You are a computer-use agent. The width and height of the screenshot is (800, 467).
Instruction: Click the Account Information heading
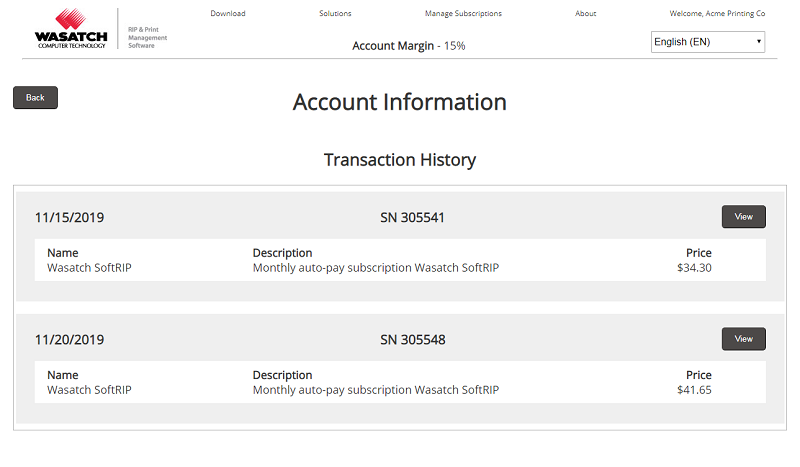399,102
